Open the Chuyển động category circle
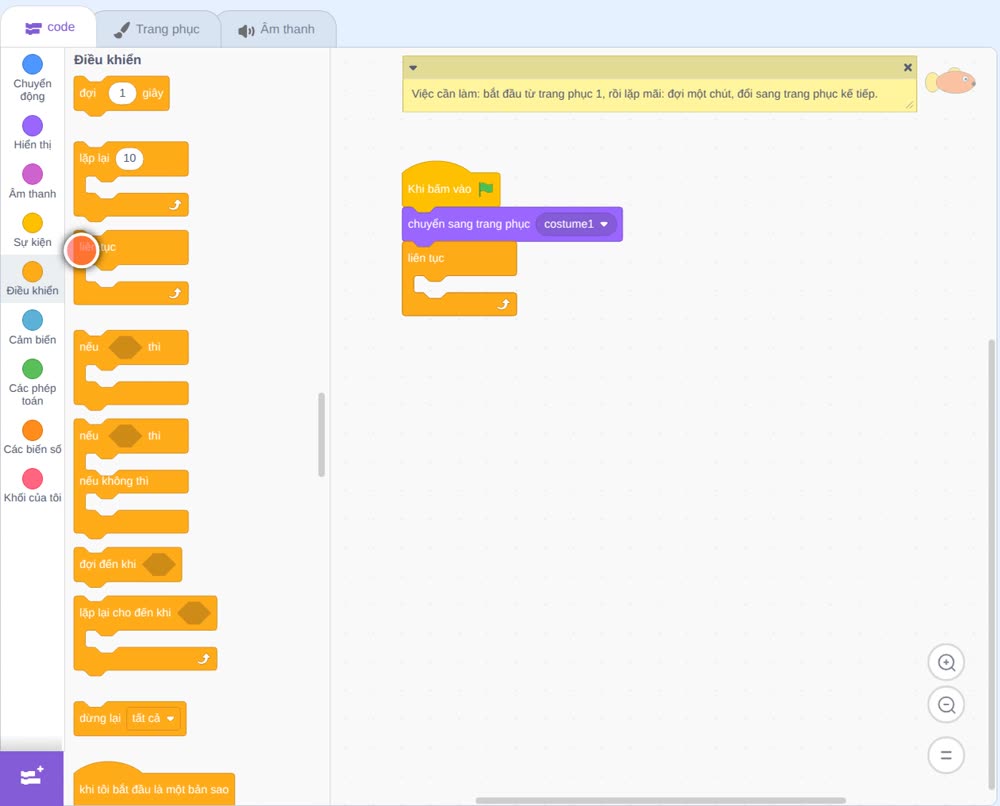Image resolution: width=1000 pixels, height=806 pixels. point(33,64)
